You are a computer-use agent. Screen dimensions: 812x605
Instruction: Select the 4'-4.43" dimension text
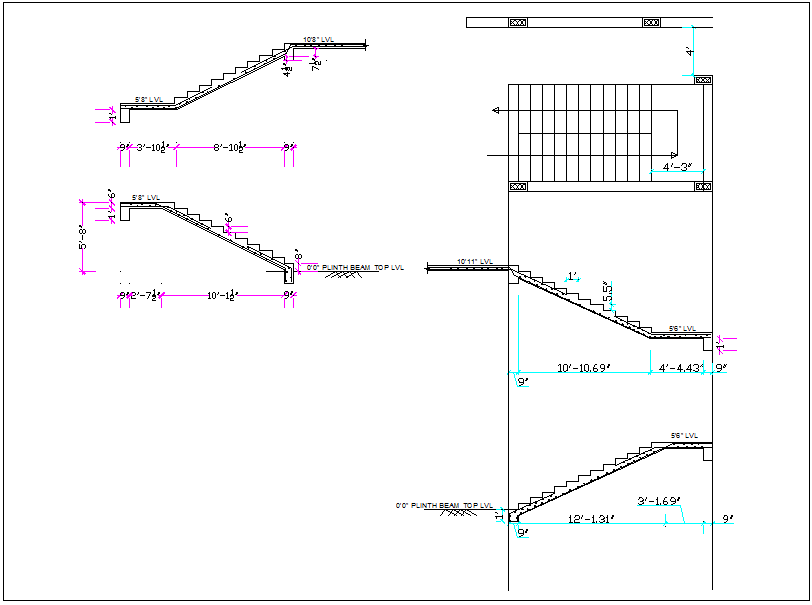pyautogui.click(x=680, y=366)
